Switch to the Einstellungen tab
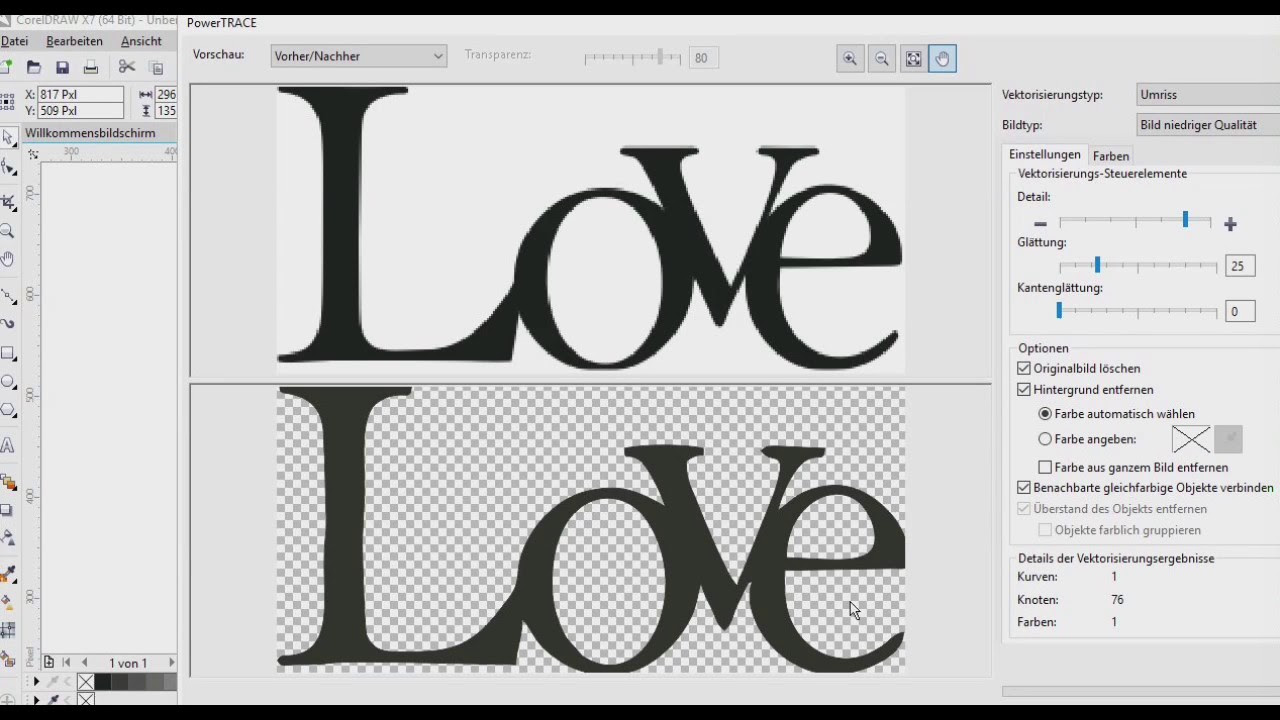This screenshot has height=720, width=1280. click(x=1044, y=154)
